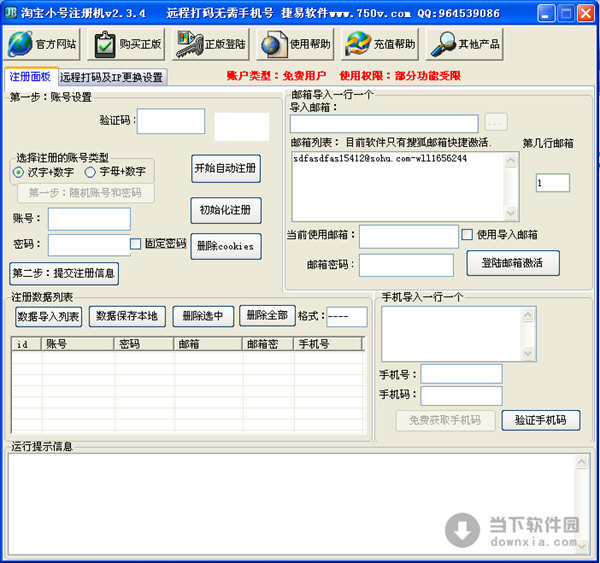Click the JB application icon in title bar

tap(10, 13)
